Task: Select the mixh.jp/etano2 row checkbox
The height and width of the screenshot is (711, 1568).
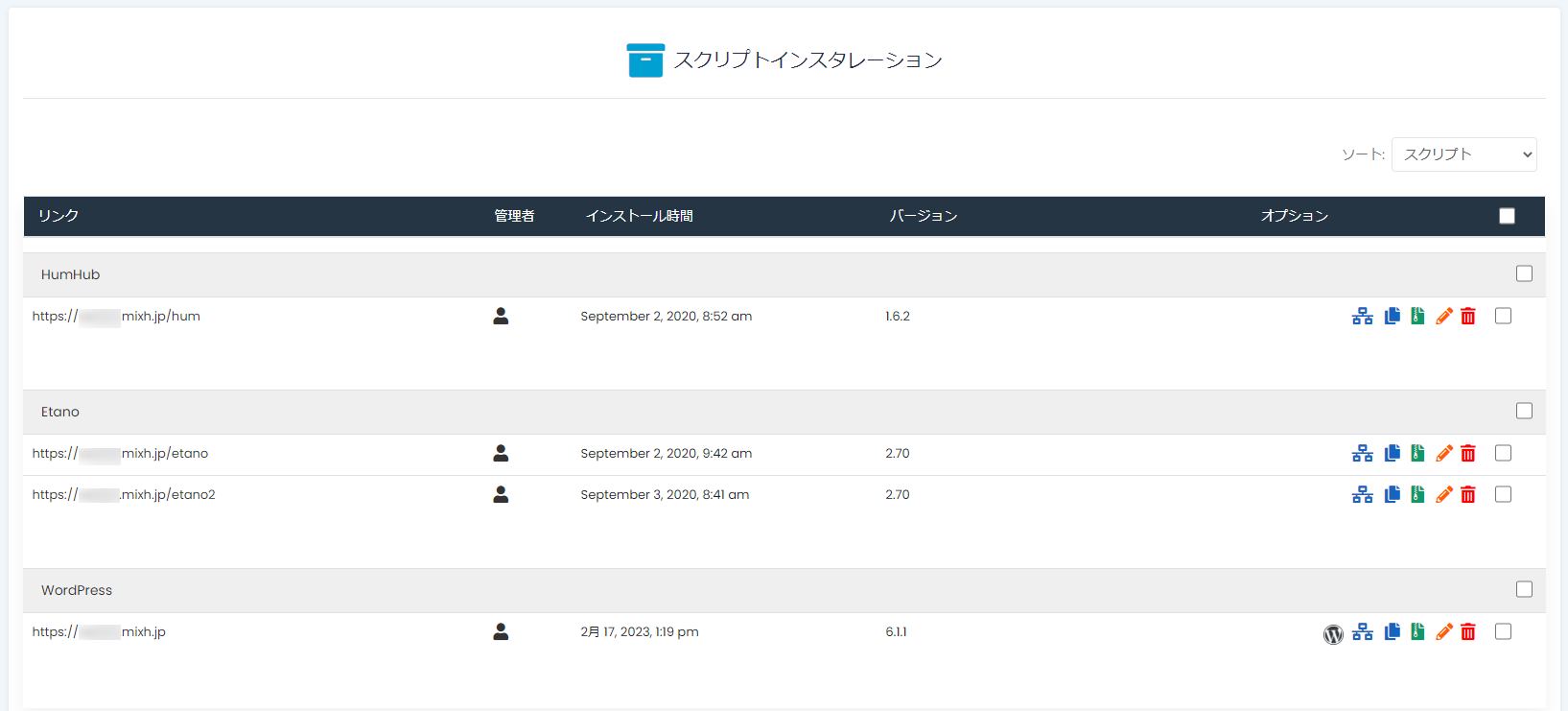Action: tap(1503, 494)
